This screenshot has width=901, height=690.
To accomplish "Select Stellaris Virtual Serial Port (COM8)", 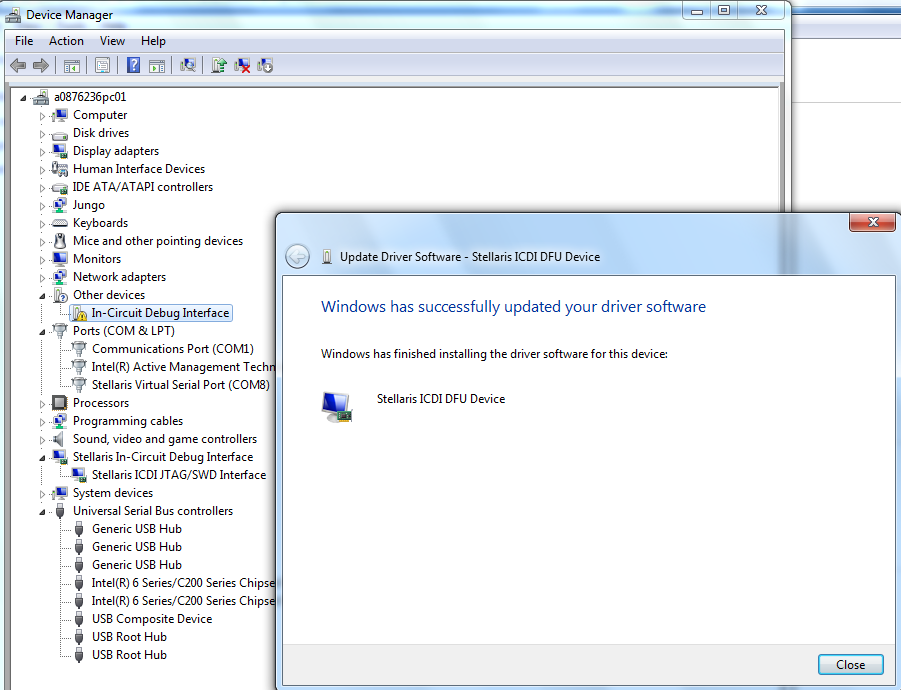I will tap(180, 385).
